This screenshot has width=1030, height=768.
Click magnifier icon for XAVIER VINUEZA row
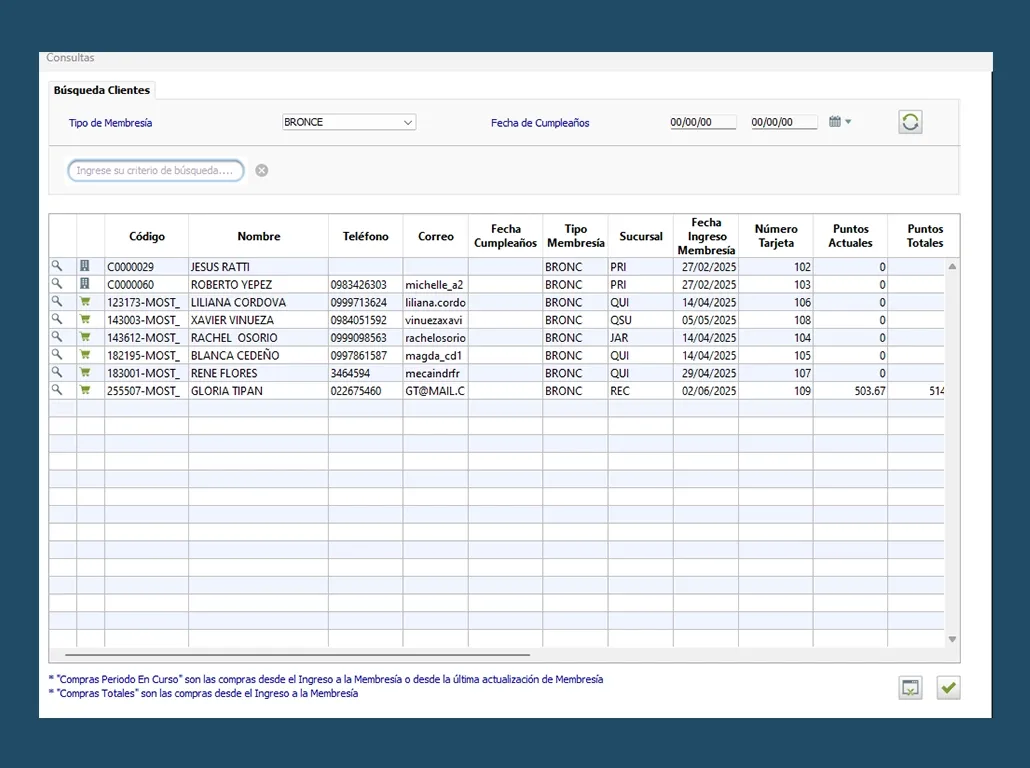pyautogui.click(x=57, y=319)
